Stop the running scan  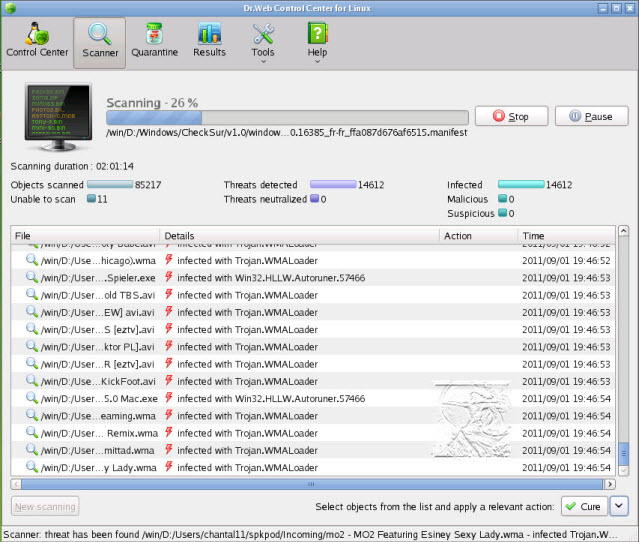pyautogui.click(x=511, y=116)
